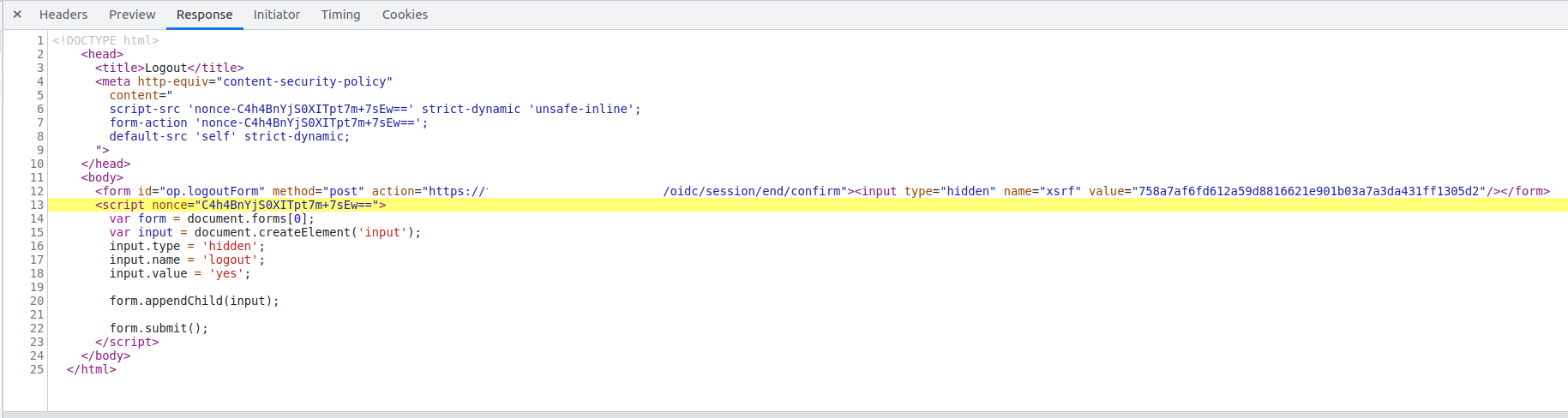Viewport: 1568px width, 418px height.
Task: Click the closing head tag line
Action: click(105, 164)
